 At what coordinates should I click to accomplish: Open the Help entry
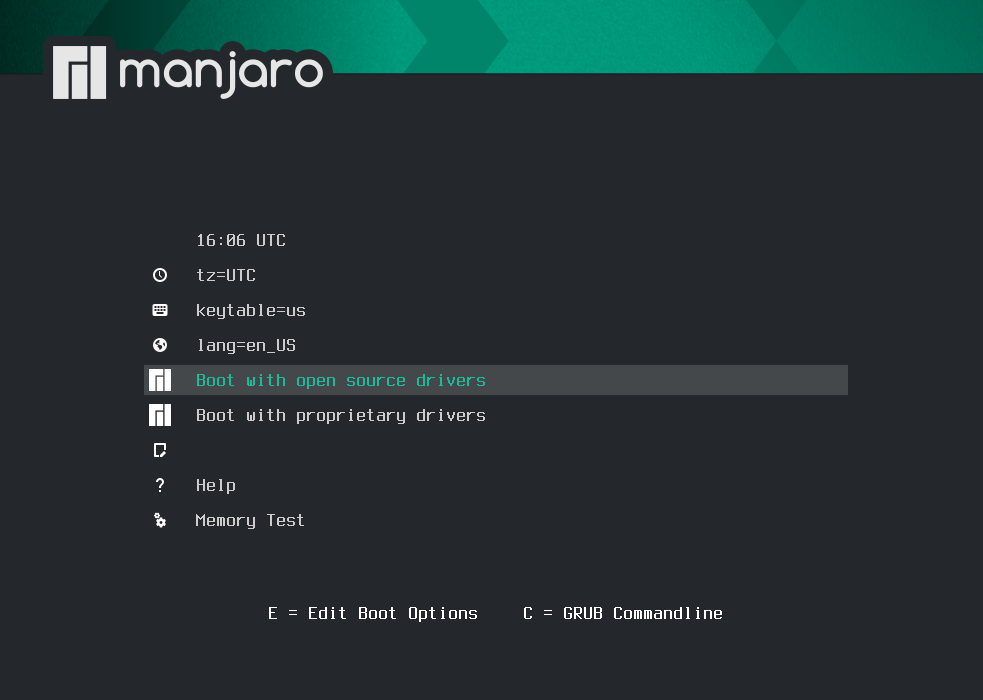[x=495, y=486]
